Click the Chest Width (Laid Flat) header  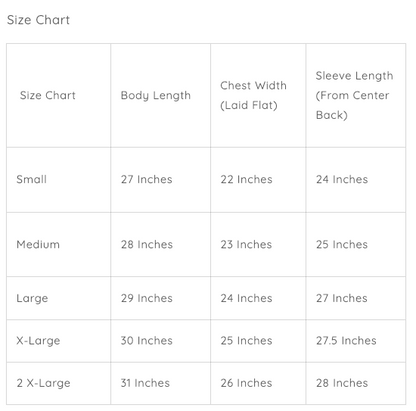click(253, 95)
